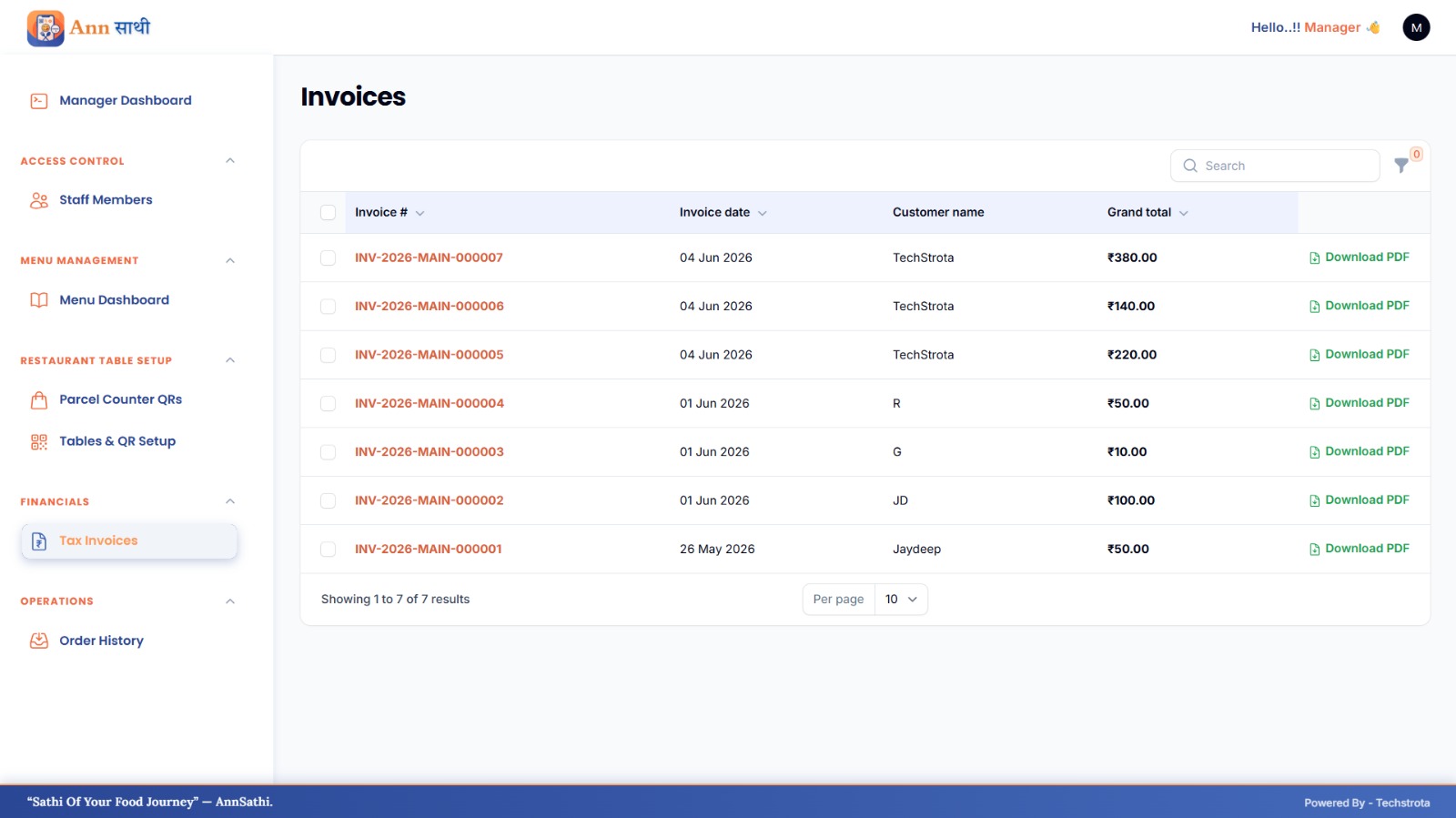This screenshot has height=818, width=1456.
Task: Click the Parcel Counter QRs bag icon
Action: (x=39, y=399)
